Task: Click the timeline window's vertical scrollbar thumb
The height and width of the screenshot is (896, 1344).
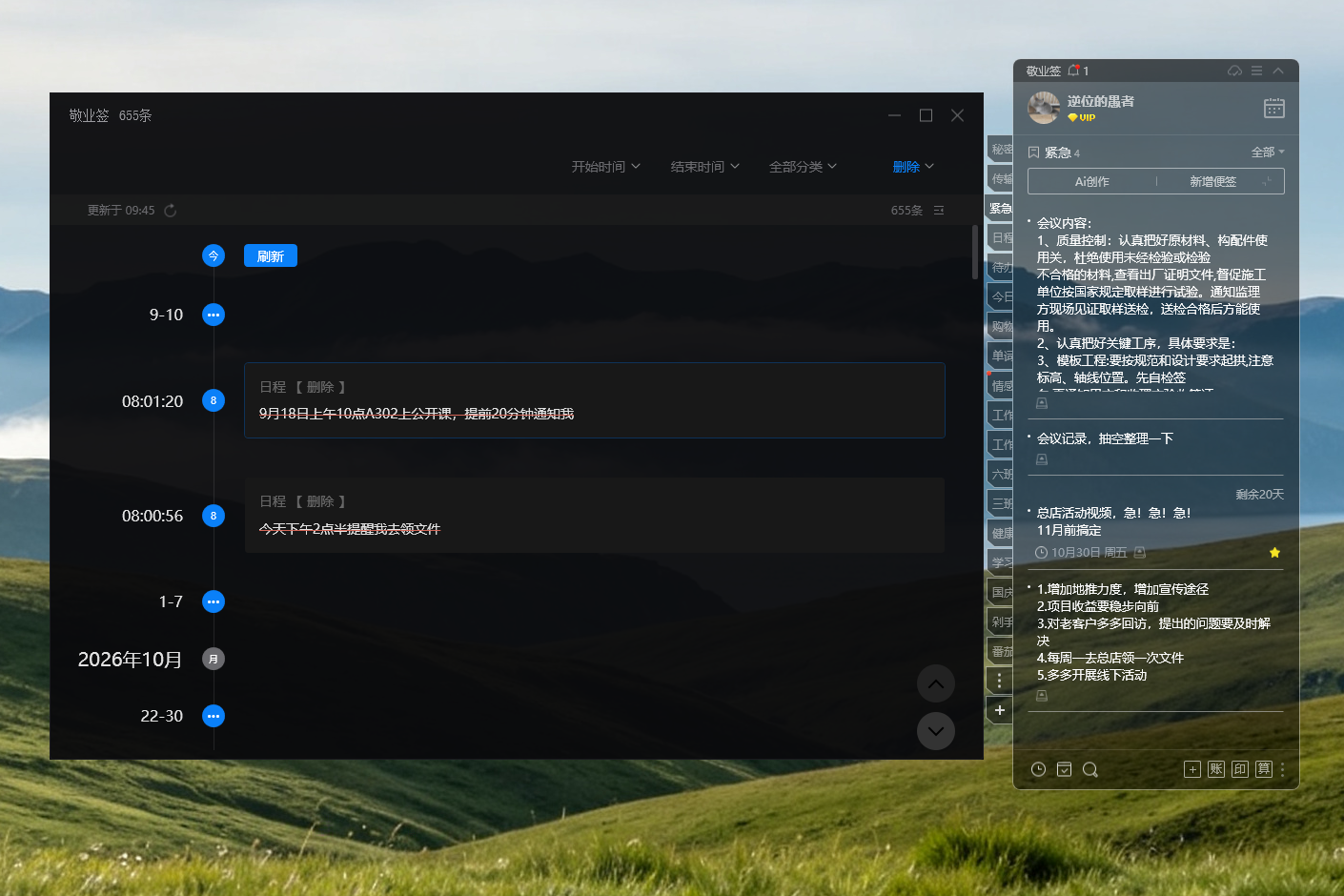Action: pyautogui.click(x=975, y=253)
